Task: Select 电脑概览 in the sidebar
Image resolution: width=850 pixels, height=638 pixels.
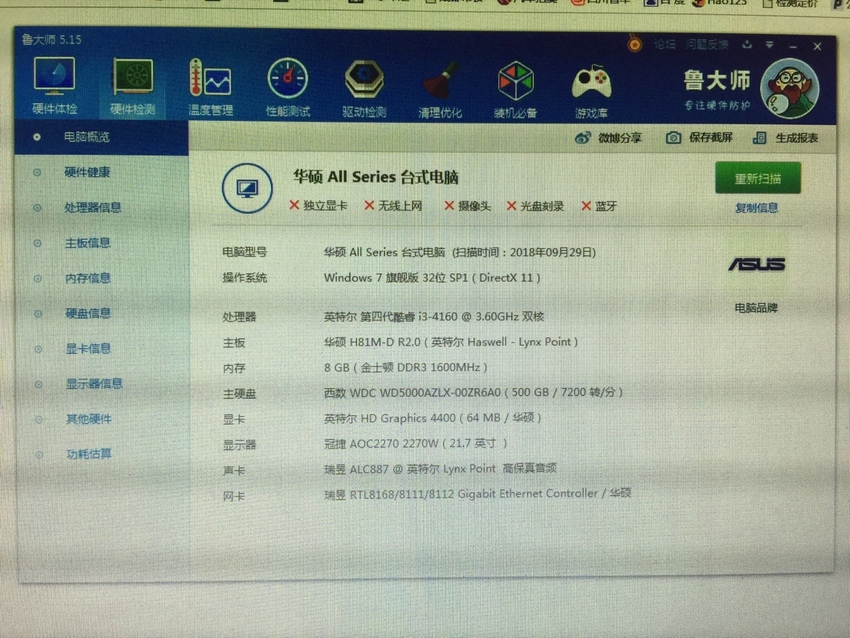Action: pos(101,137)
